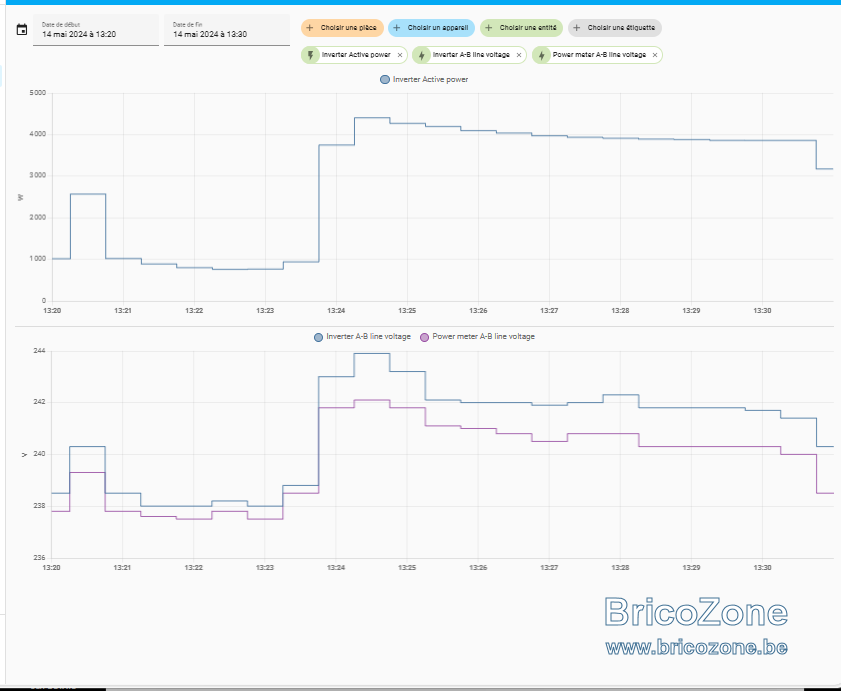
Task: Click the Choisir une pièce button
Action: (x=342, y=28)
